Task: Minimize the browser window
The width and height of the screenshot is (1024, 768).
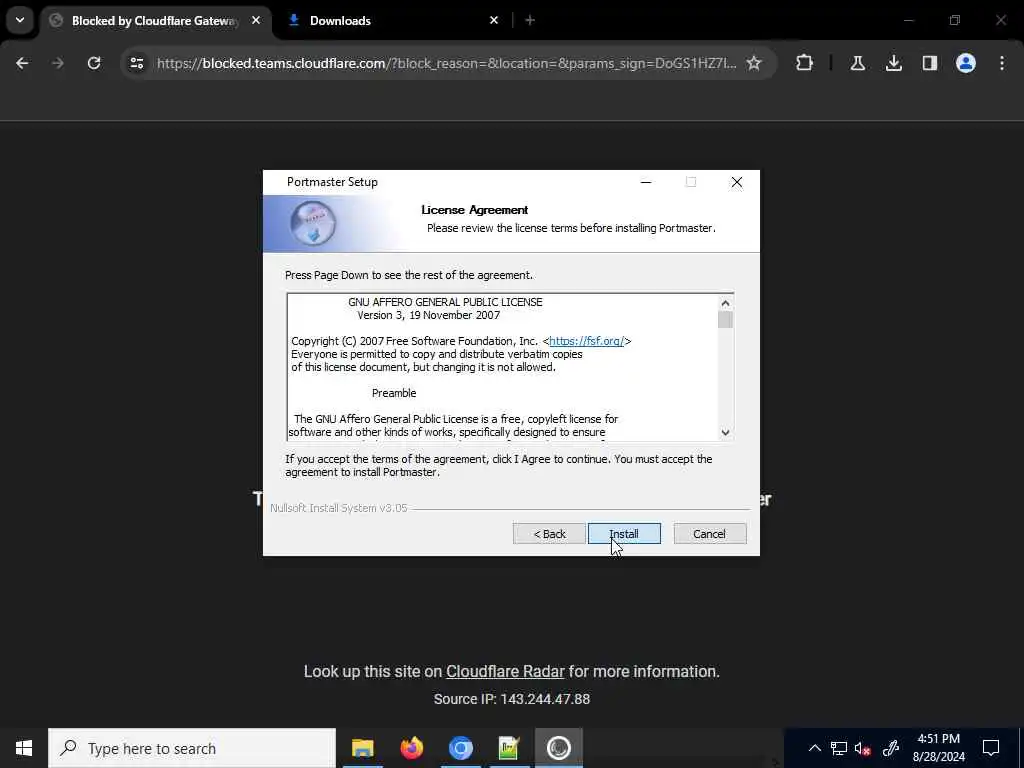Action: 908,20
